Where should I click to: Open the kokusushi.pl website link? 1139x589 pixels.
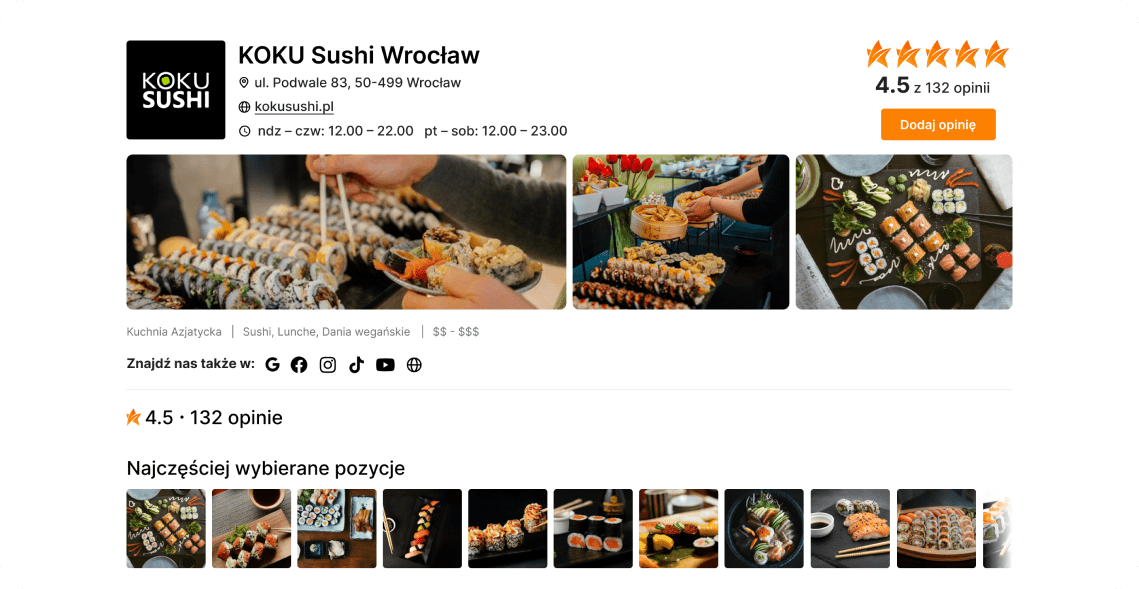pos(294,107)
